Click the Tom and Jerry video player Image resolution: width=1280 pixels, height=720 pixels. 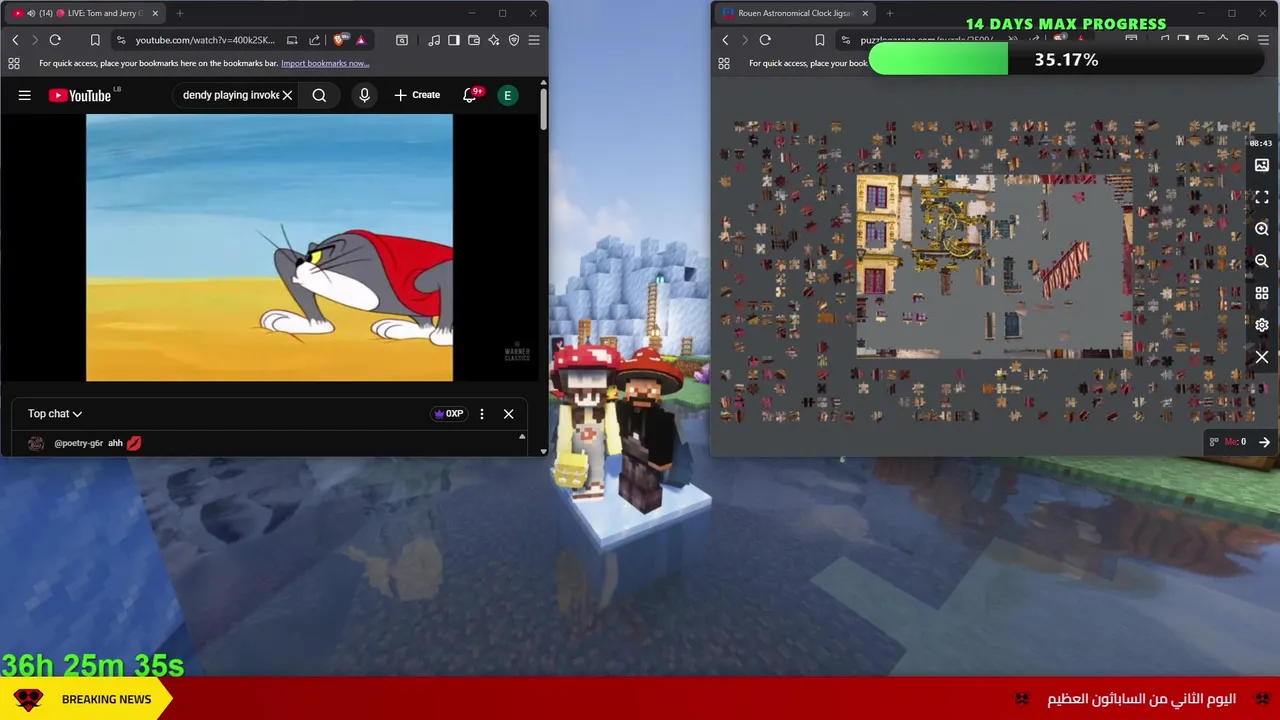click(269, 247)
